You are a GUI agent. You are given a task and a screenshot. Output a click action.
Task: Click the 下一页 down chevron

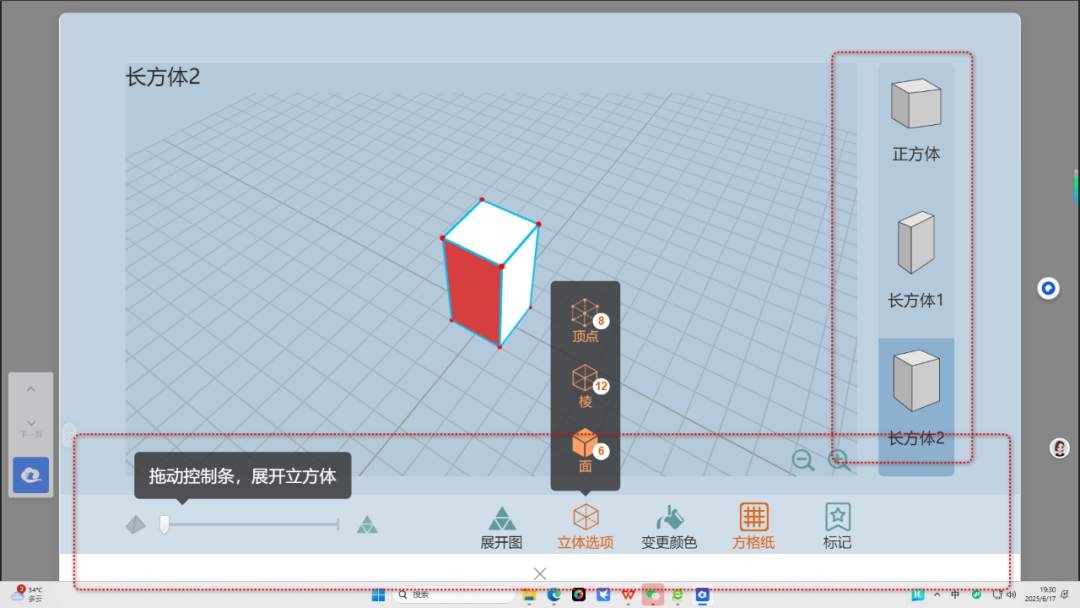tap(30, 422)
